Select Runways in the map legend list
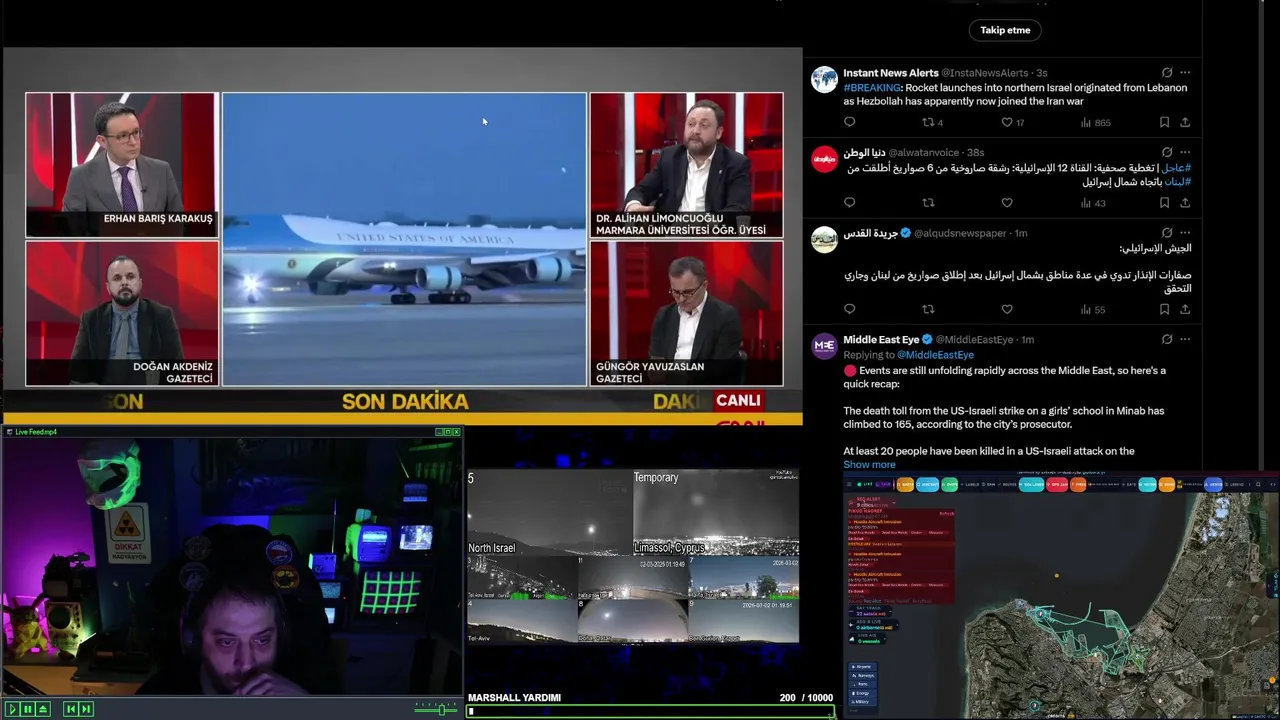This screenshot has width=1280, height=720. (x=862, y=675)
